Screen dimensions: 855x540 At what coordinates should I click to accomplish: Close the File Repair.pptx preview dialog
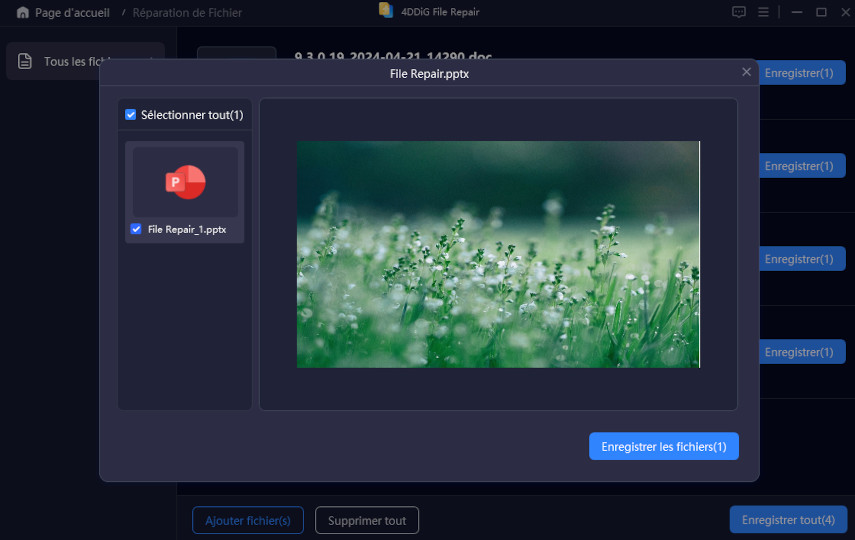point(746,72)
